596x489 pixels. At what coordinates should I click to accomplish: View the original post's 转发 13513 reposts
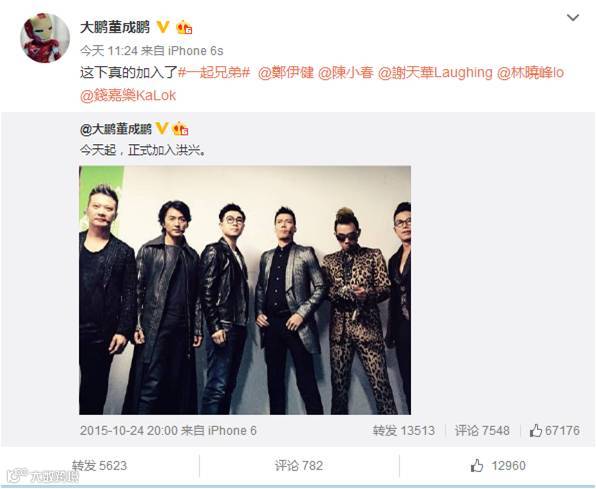[404, 430]
